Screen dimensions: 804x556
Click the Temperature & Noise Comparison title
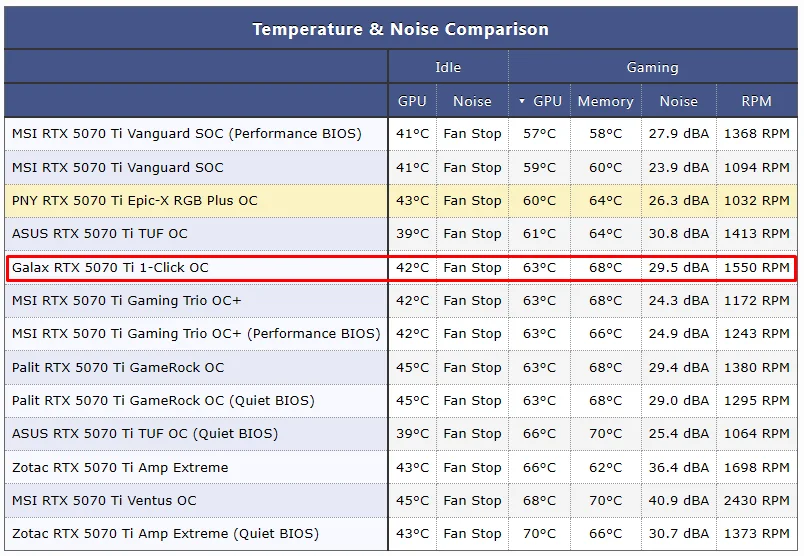pyautogui.click(x=400, y=29)
